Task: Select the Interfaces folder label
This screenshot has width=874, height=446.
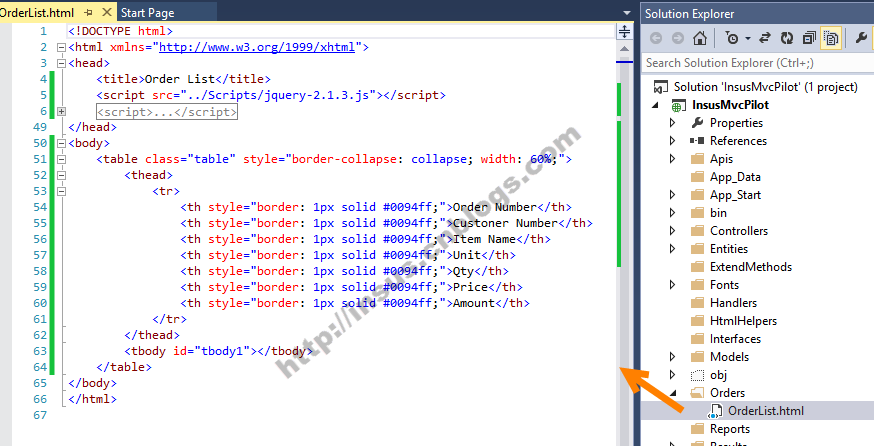Action: [x=735, y=339]
